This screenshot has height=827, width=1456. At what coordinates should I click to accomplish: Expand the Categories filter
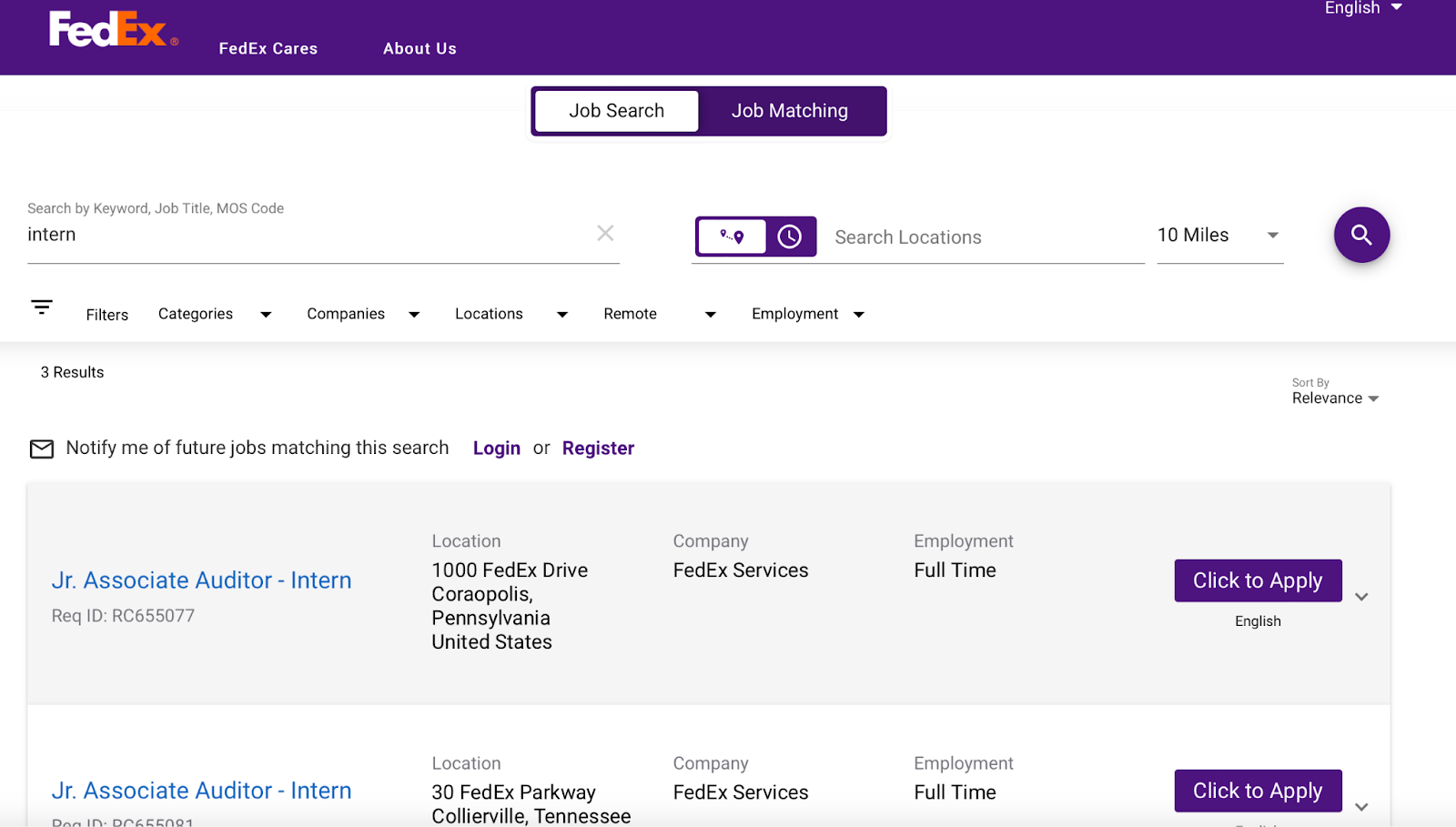tap(215, 314)
